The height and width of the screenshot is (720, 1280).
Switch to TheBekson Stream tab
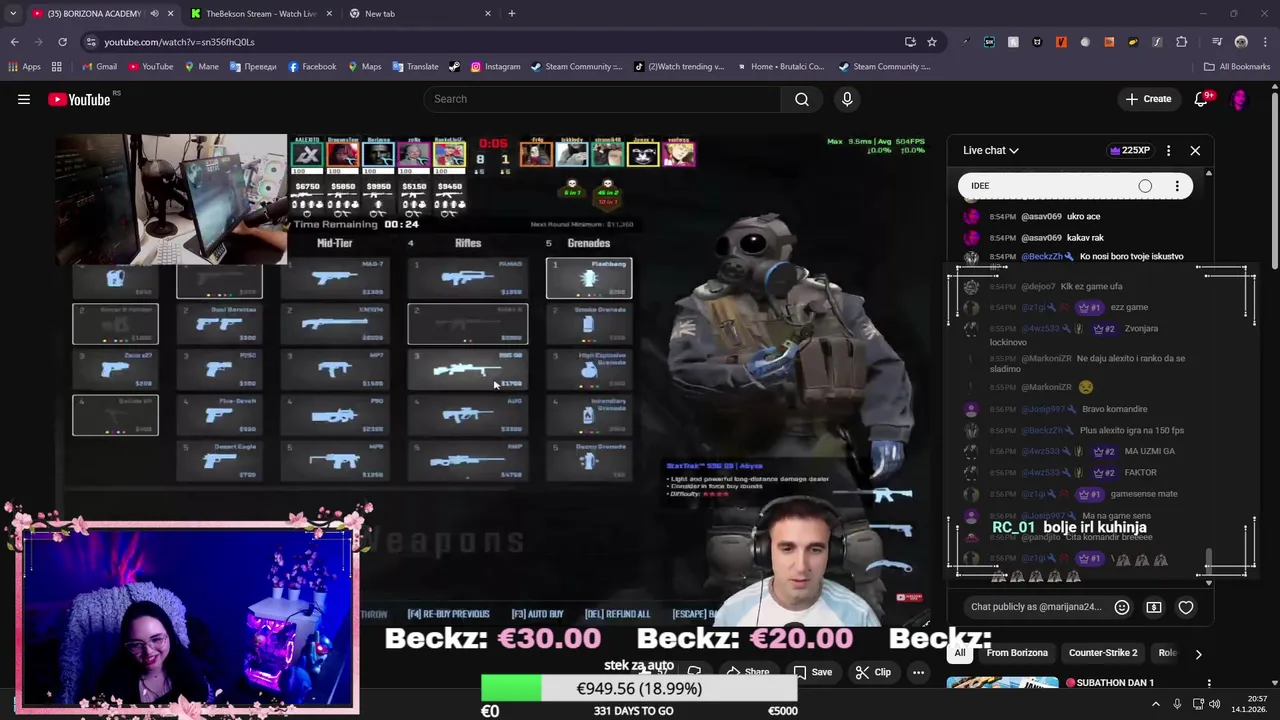click(x=260, y=14)
